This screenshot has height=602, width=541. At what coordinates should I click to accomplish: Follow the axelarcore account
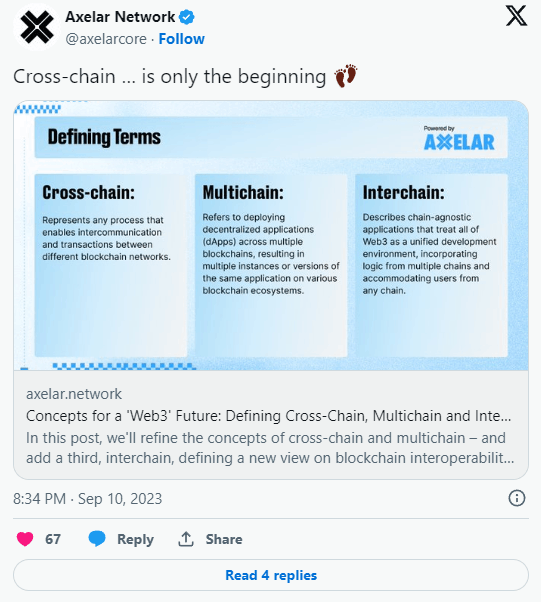[182, 39]
